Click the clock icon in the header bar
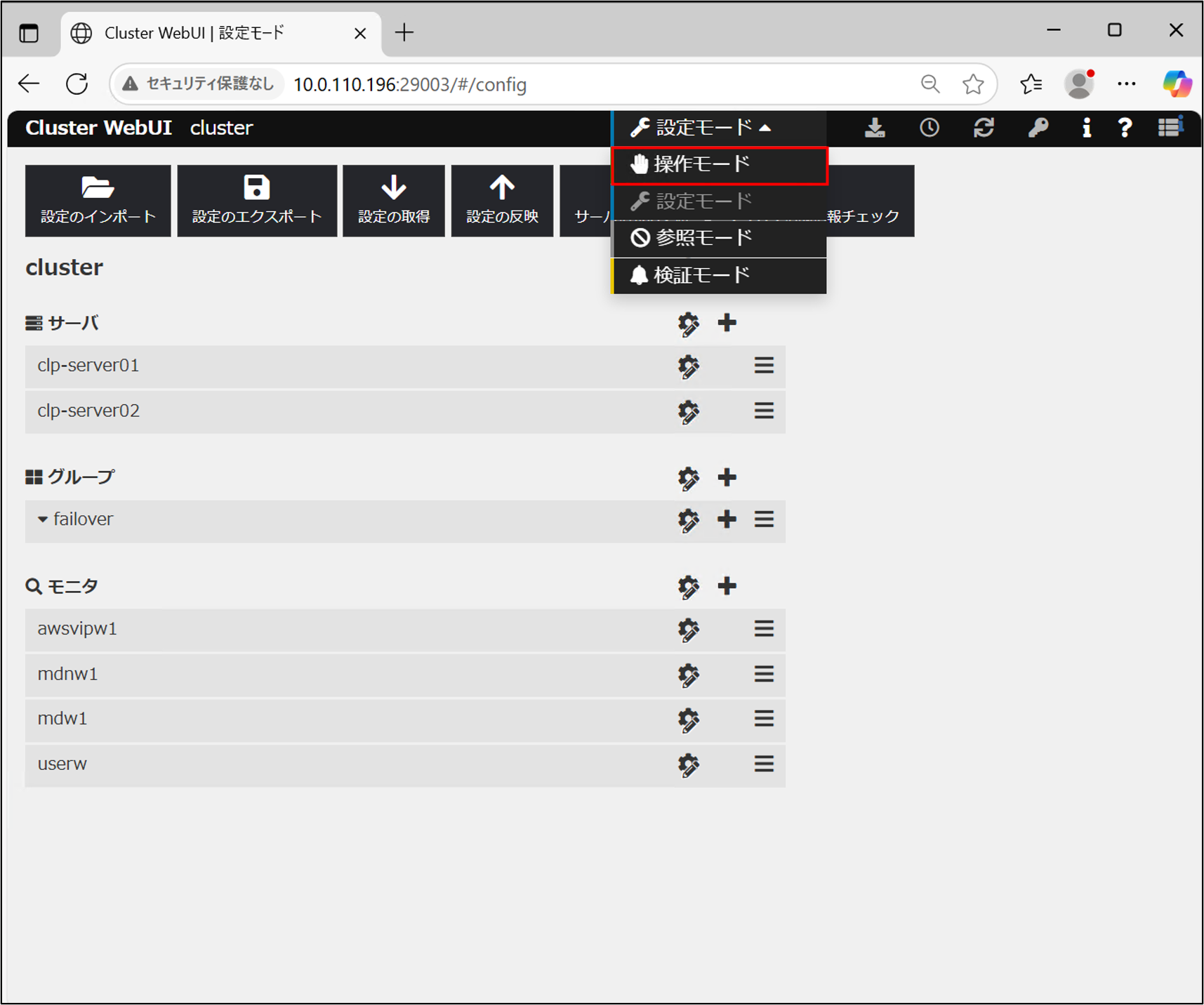The width and height of the screenshot is (1204, 1005). click(930, 128)
